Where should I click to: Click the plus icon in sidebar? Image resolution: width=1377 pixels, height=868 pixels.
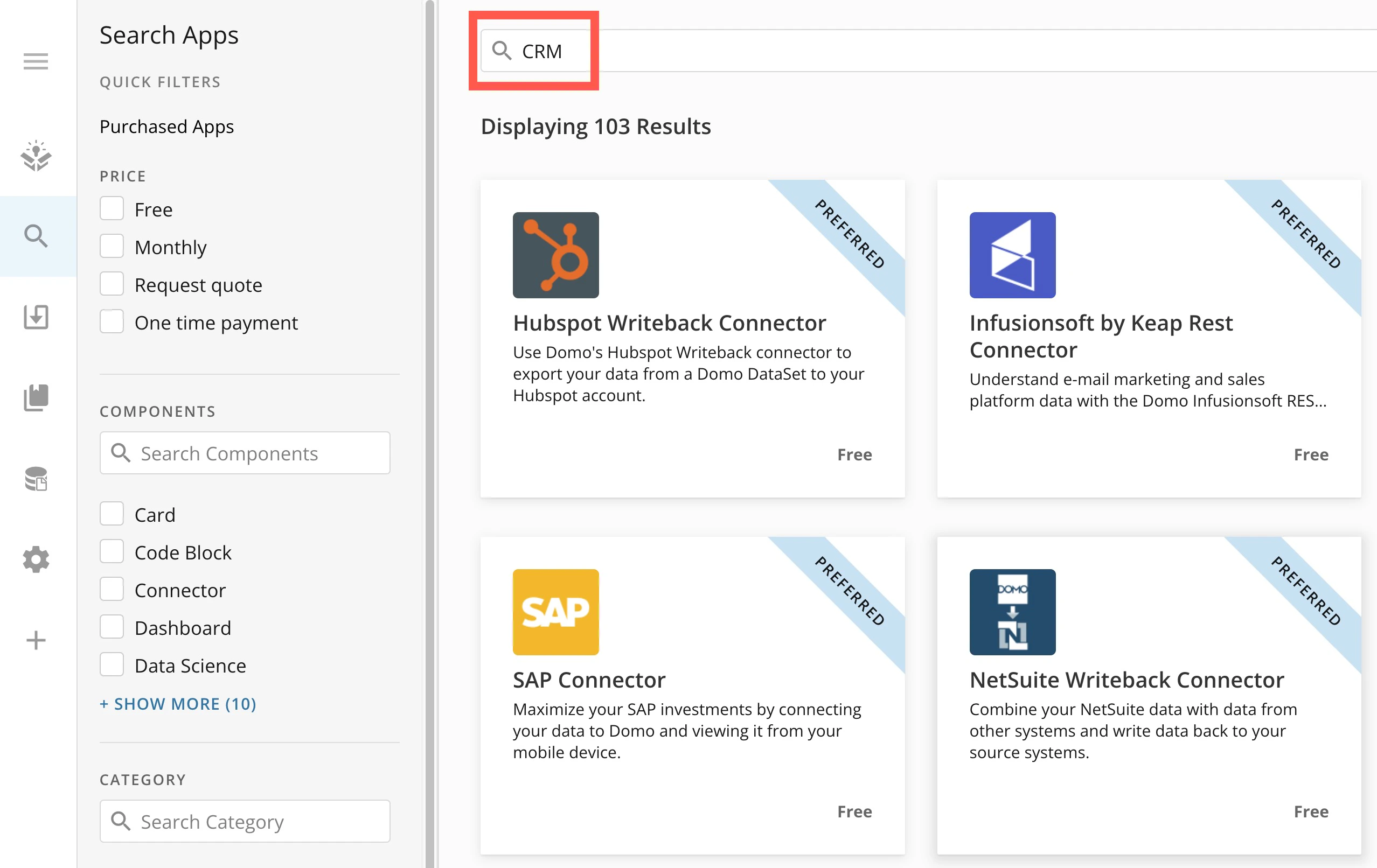[x=36, y=640]
